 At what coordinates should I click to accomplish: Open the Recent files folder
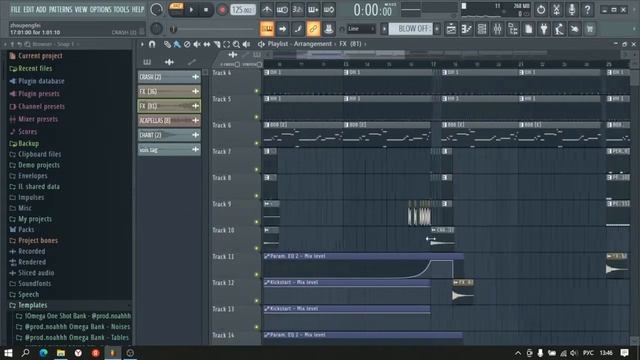coord(35,69)
